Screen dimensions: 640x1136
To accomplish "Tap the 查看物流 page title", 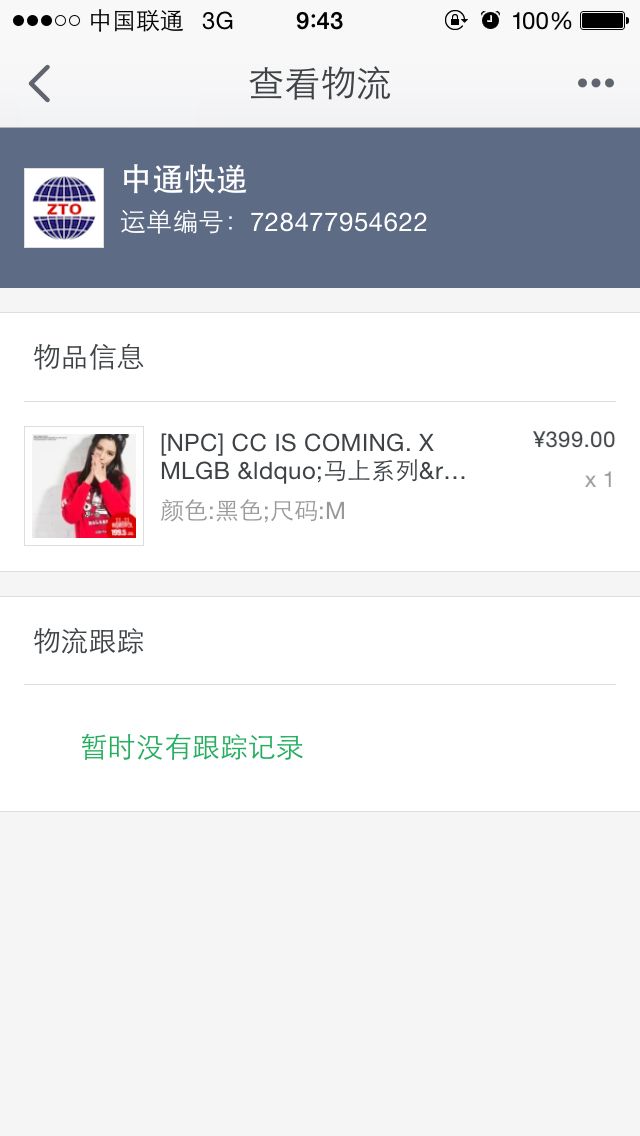I will click(x=320, y=84).
